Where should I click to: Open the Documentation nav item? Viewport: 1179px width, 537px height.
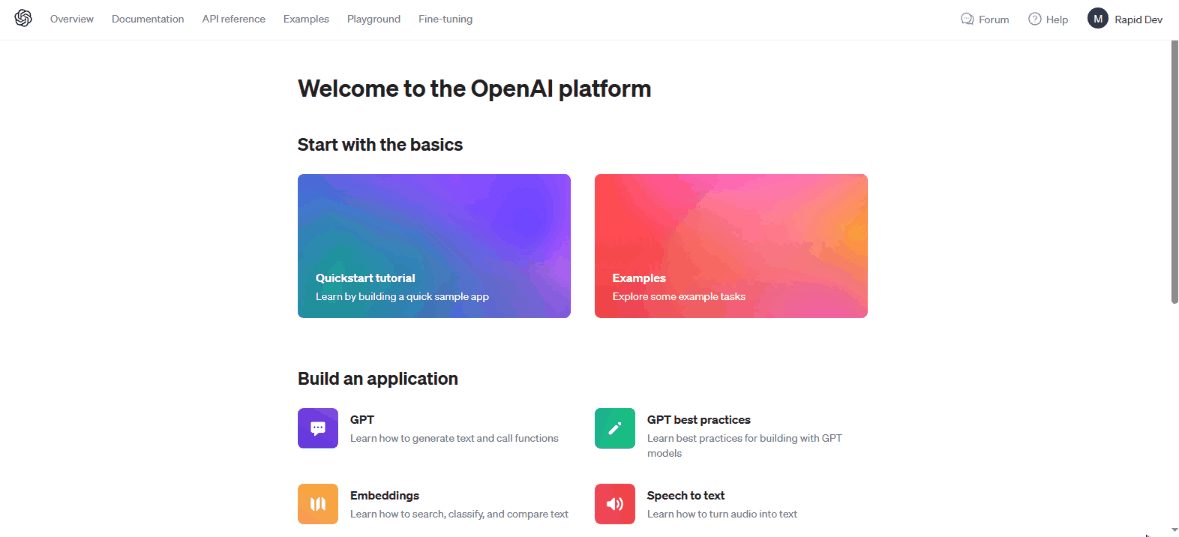148,20
